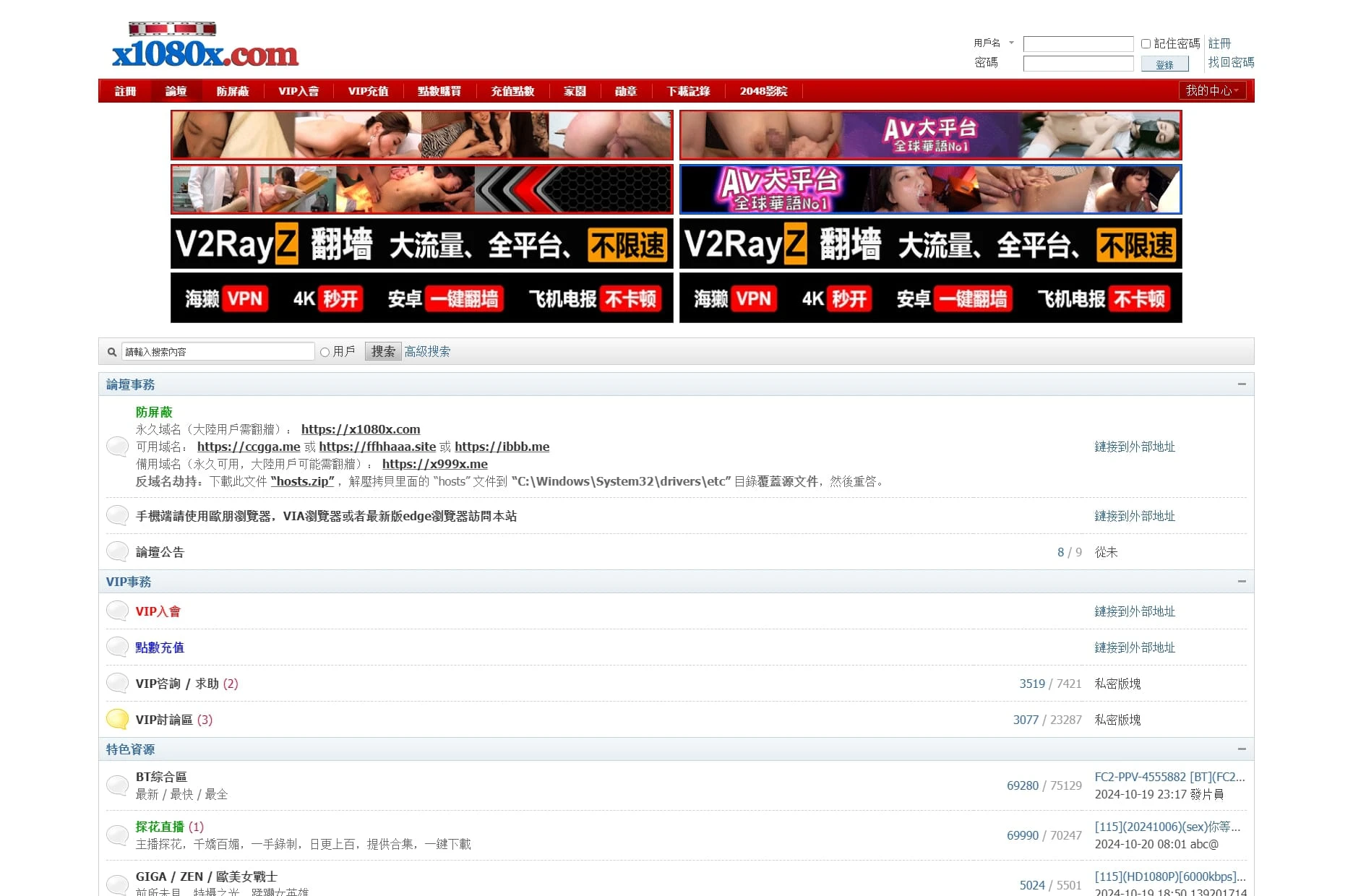Click the bubble icon for 論壇公告
Image resolution: width=1353 pixels, height=896 pixels.
click(117, 552)
